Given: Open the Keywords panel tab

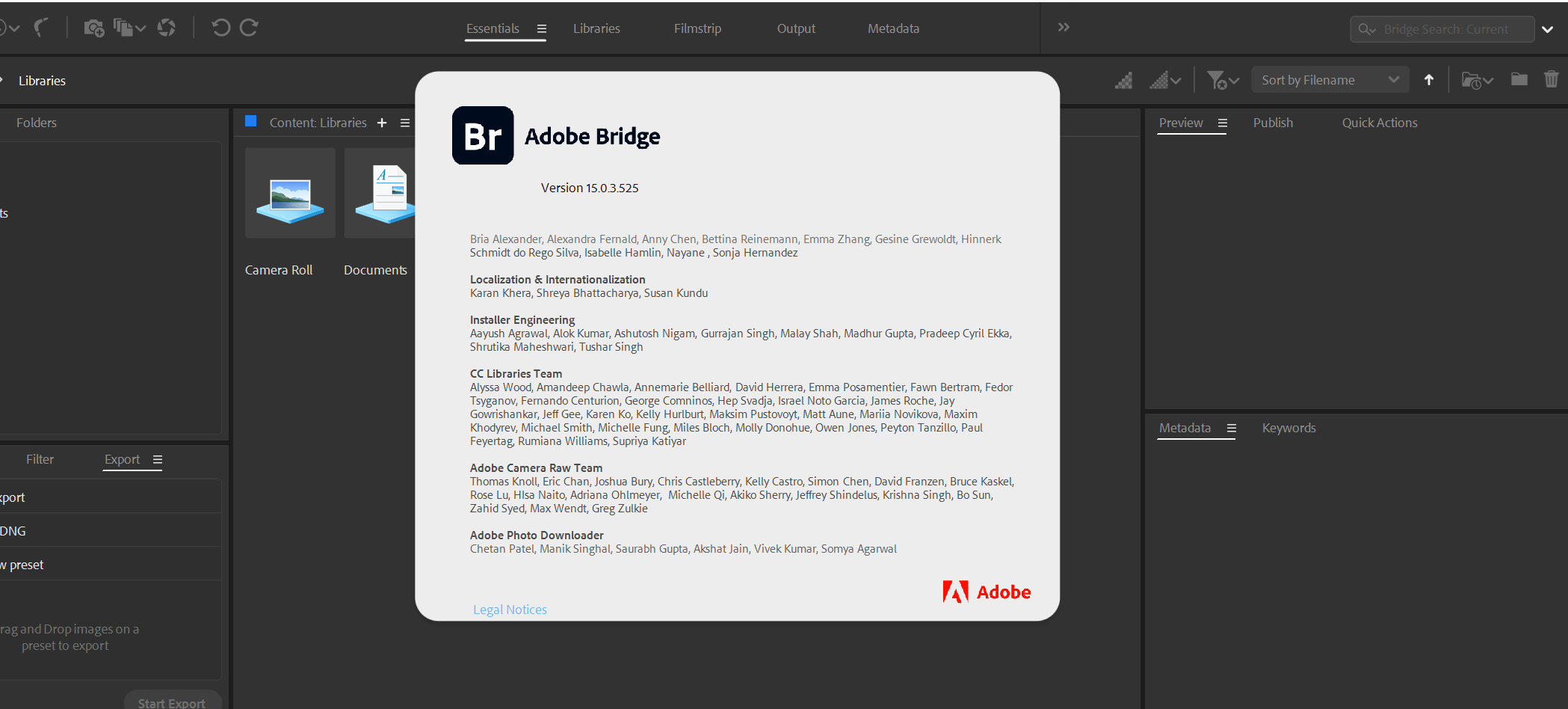Looking at the screenshot, I should click(1288, 428).
